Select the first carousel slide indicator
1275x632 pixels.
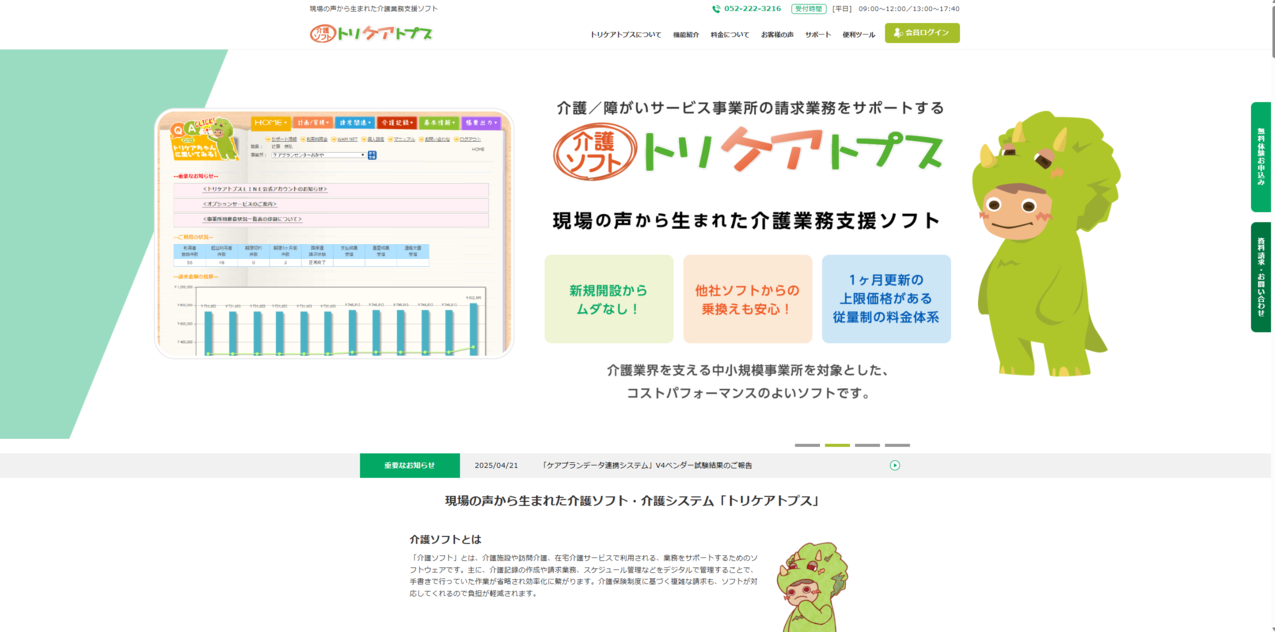tap(807, 445)
